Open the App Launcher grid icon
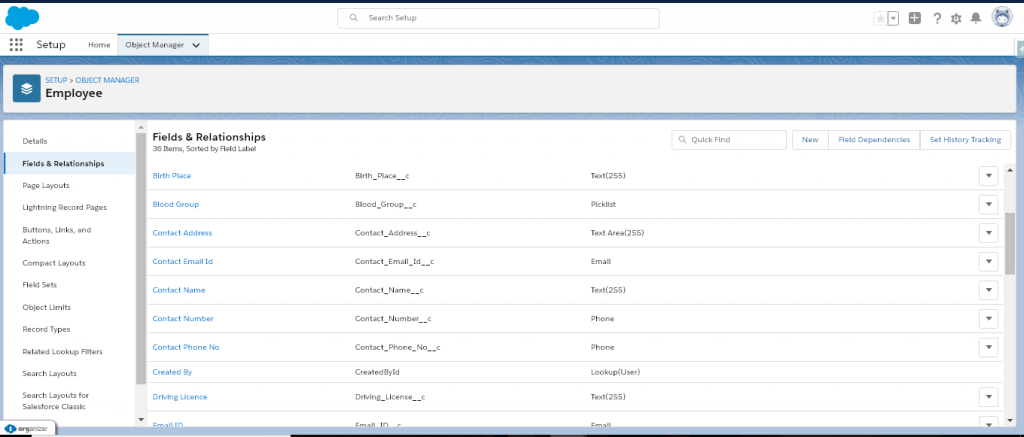1024x437 pixels. point(16,44)
